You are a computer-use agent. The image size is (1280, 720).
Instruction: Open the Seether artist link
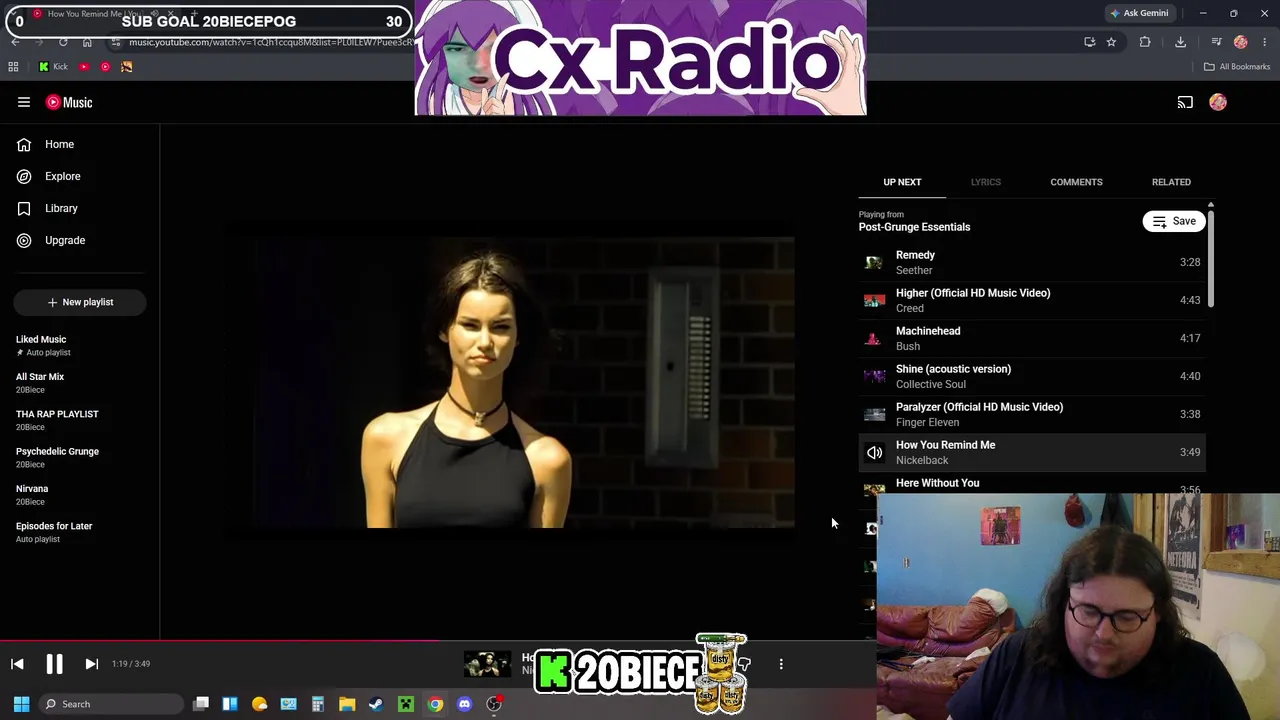914,270
